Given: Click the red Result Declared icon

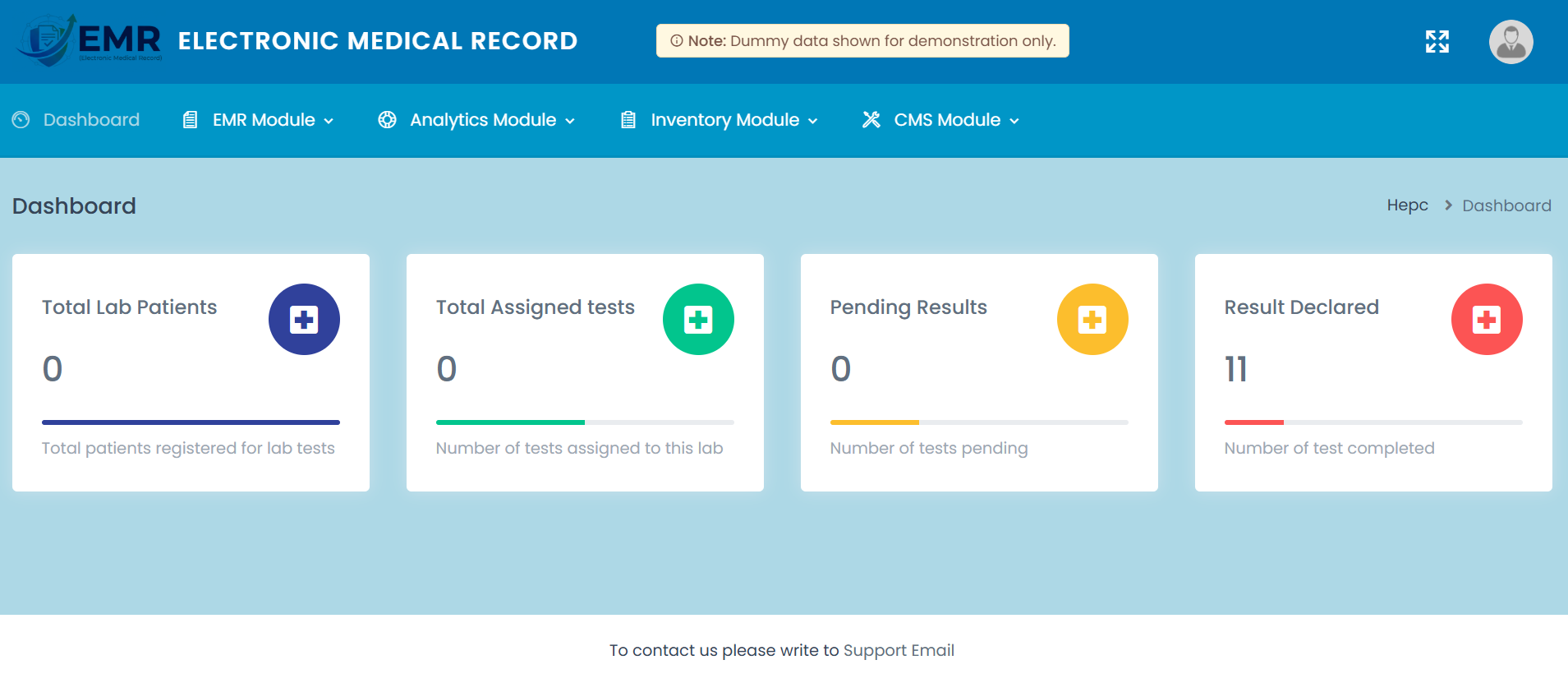Looking at the screenshot, I should [x=1487, y=319].
